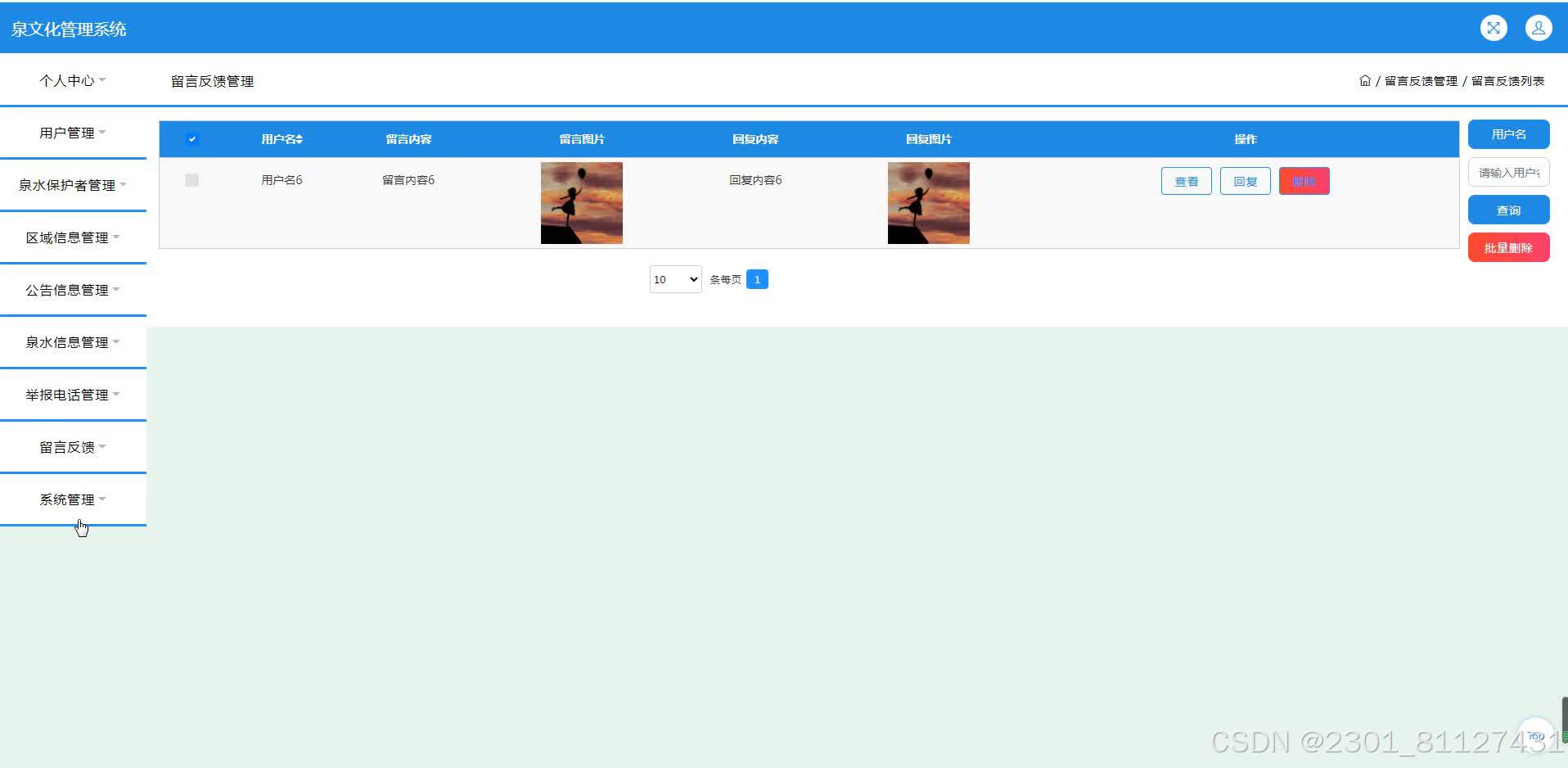This screenshot has height=768, width=1568.
Task: Expand the 公告信息管理 sidebar menu
Action: [x=73, y=290]
